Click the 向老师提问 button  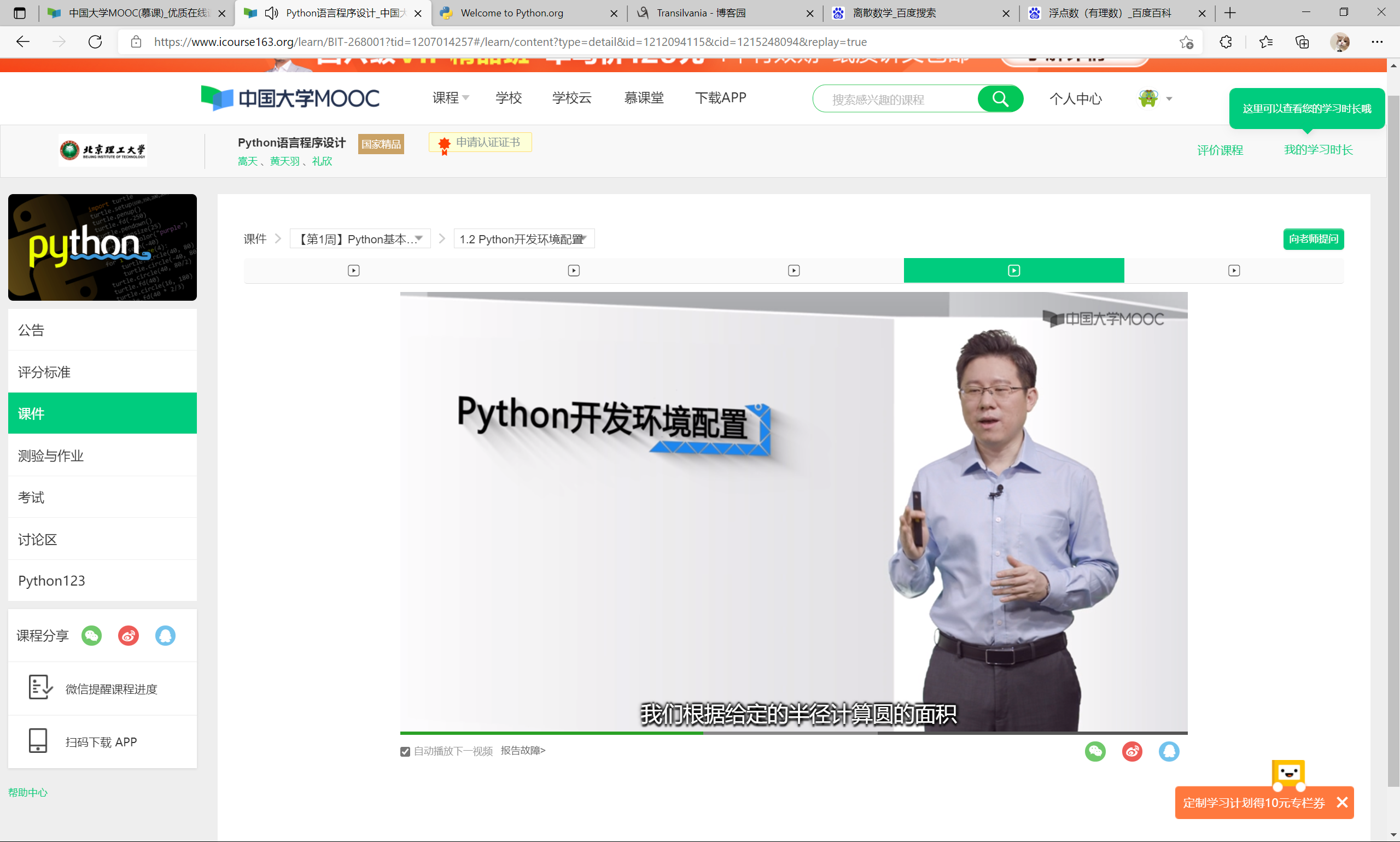coord(1312,239)
